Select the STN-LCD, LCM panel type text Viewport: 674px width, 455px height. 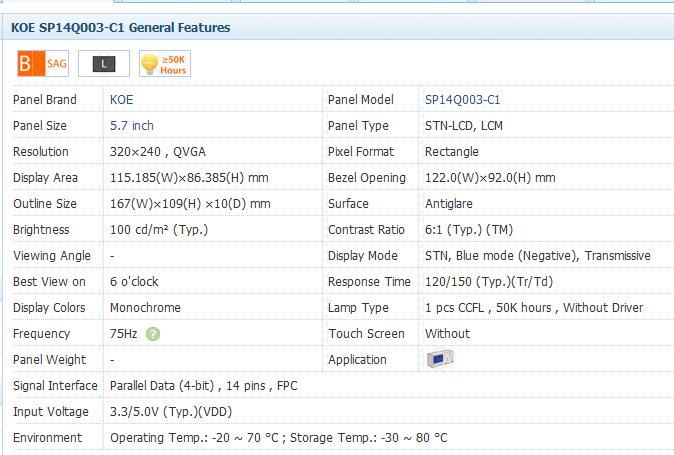tap(464, 125)
